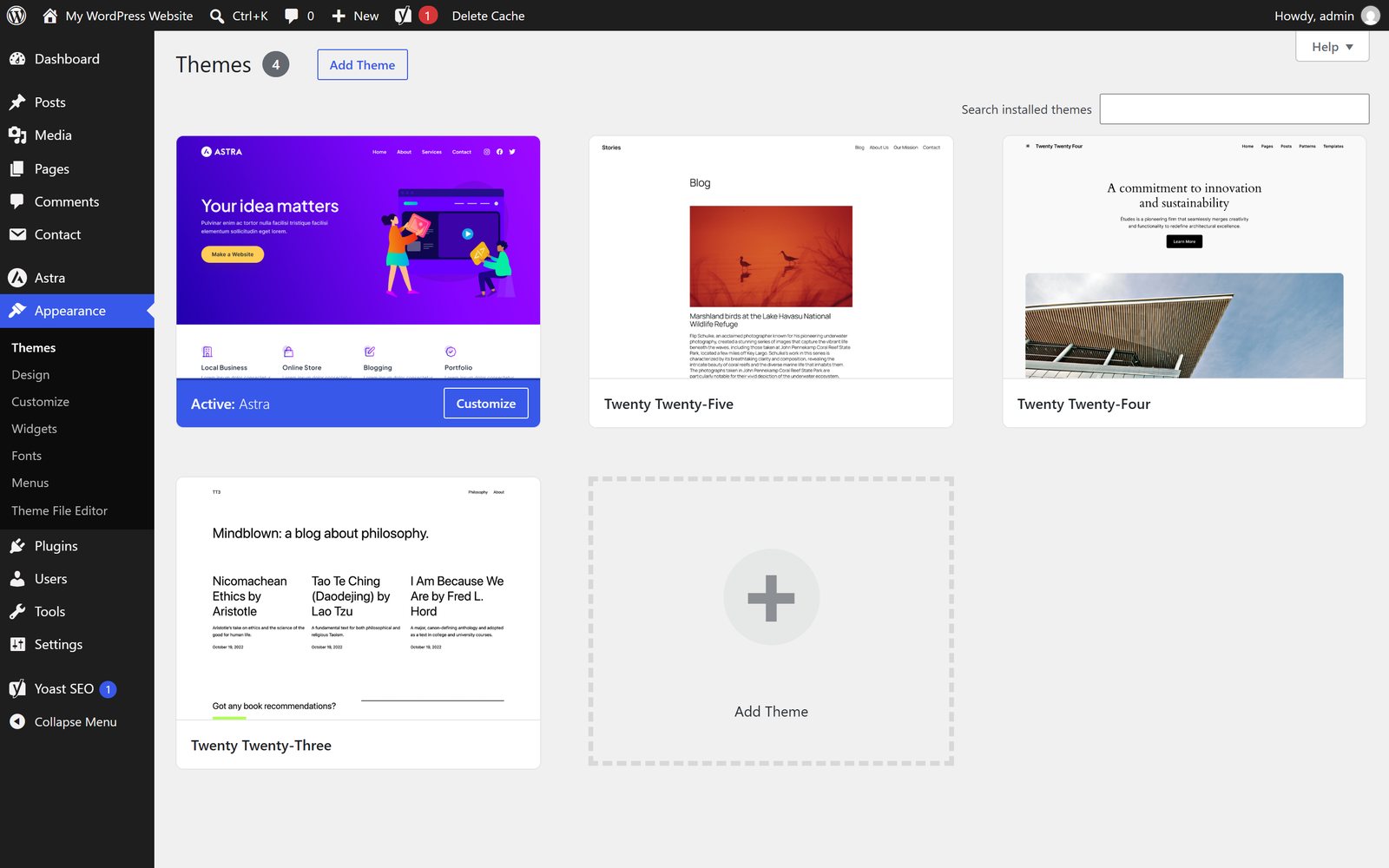The image size is (1389, 868).
Task: Click the plus New icon in admin bar
Action: click(339, 16)
